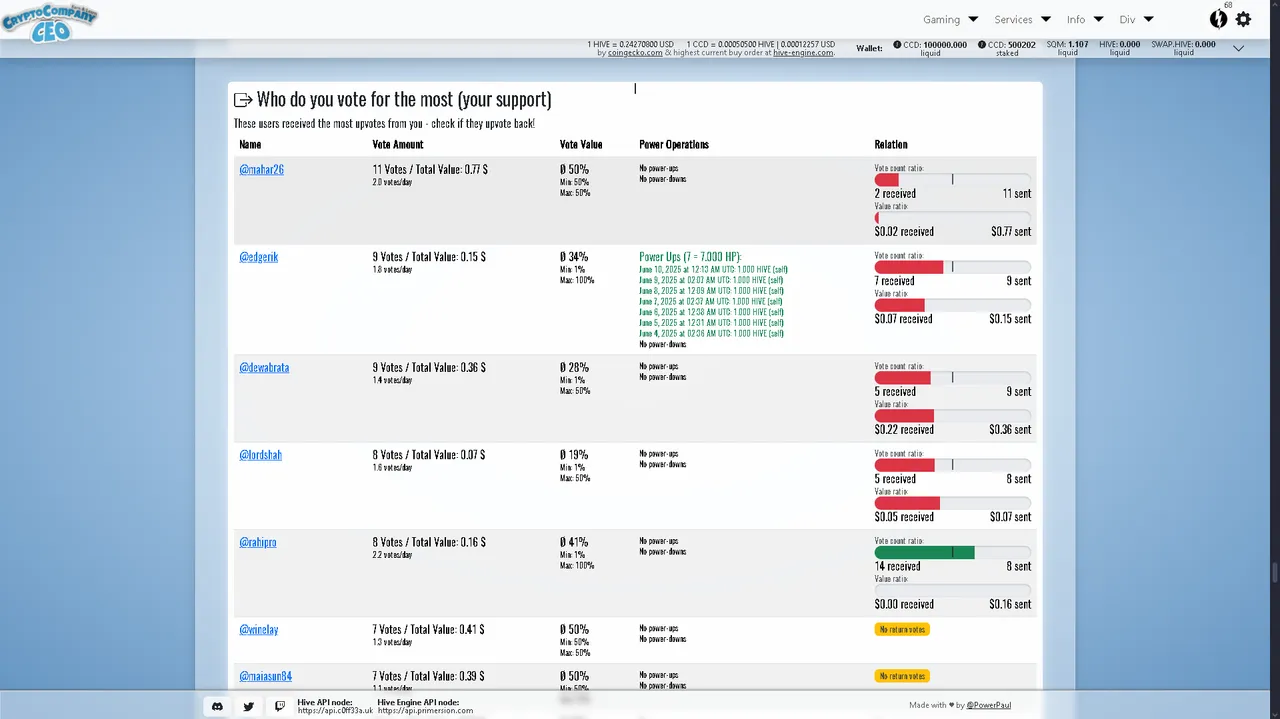Open the @PowerPaul author link

point(988,705)
